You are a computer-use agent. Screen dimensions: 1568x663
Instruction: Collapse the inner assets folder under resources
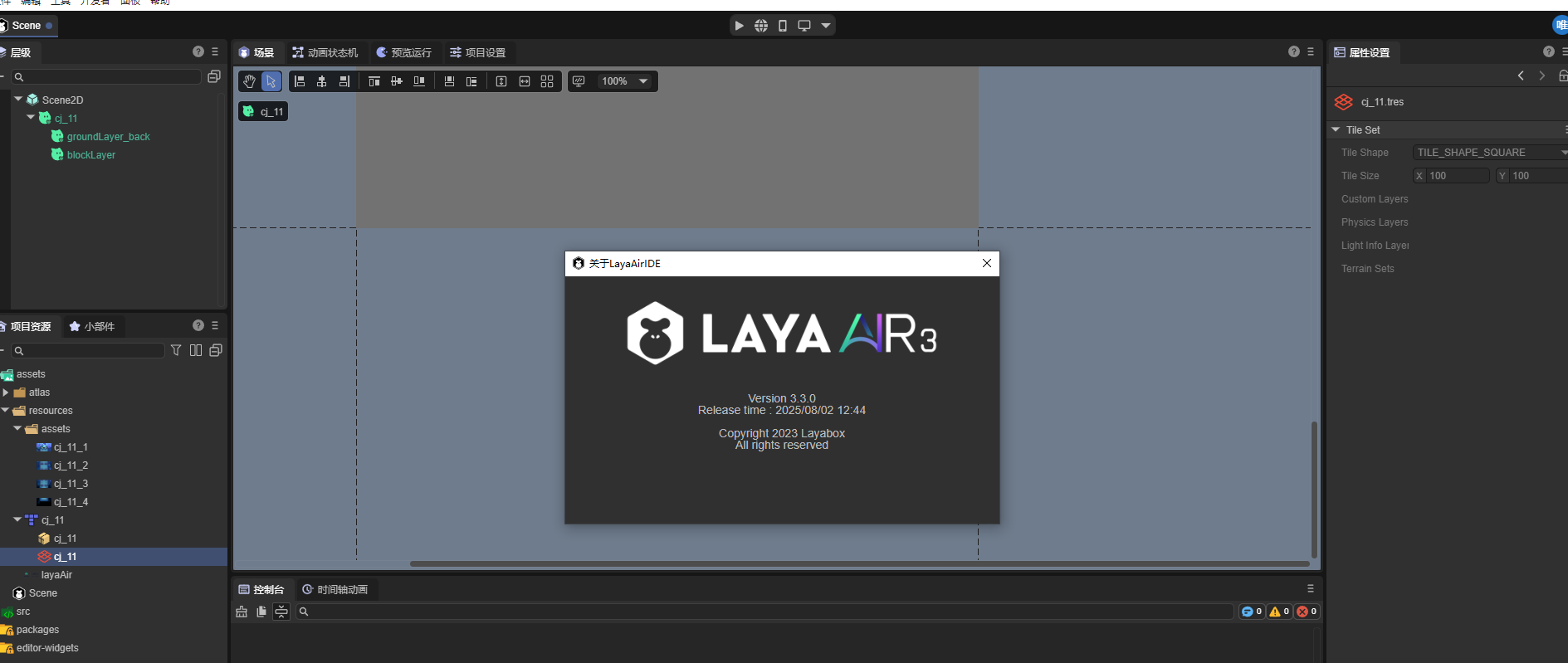17,429
